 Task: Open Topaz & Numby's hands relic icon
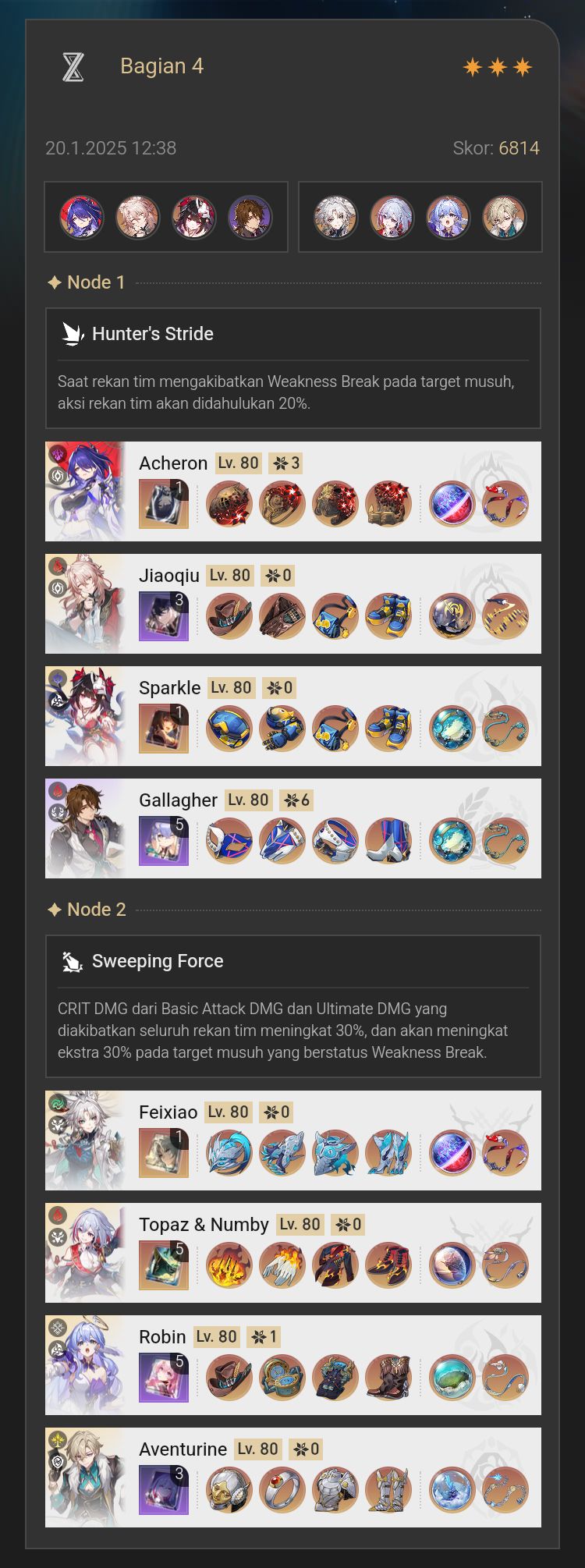point(282,1265)
